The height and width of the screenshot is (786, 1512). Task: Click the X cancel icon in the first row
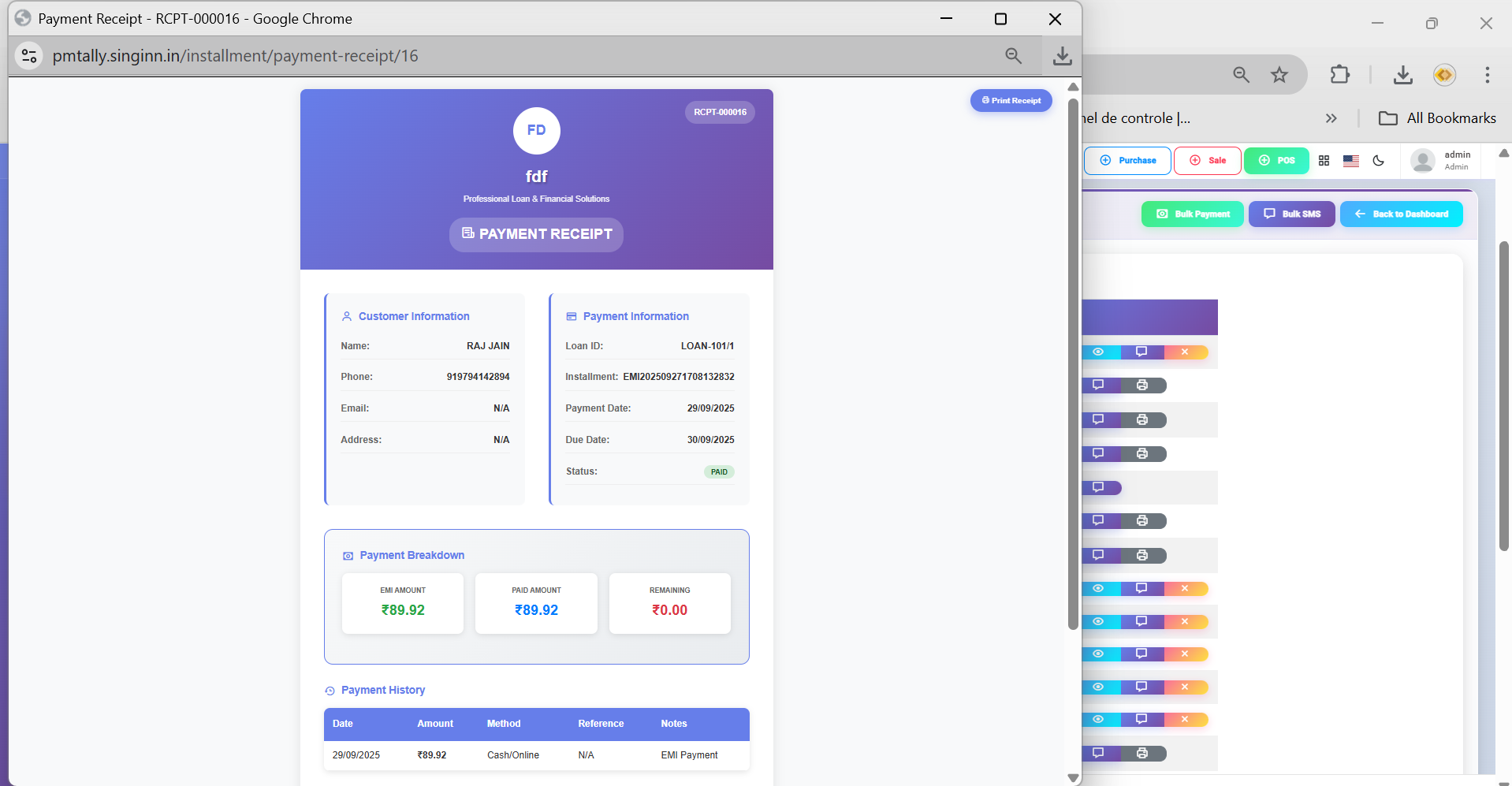[1184, 352]
